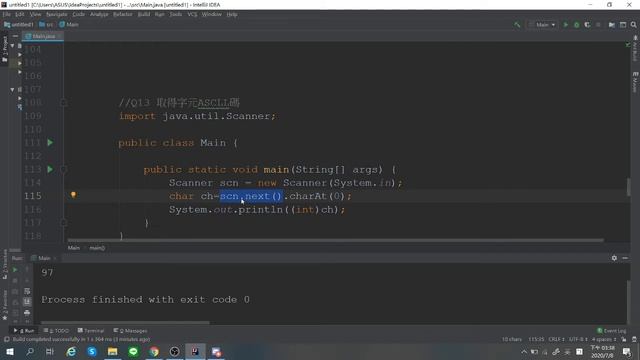Viewport: 640px width, 360px height.
Task: Click the status bar tool window toggle icon
Action: 7,340
